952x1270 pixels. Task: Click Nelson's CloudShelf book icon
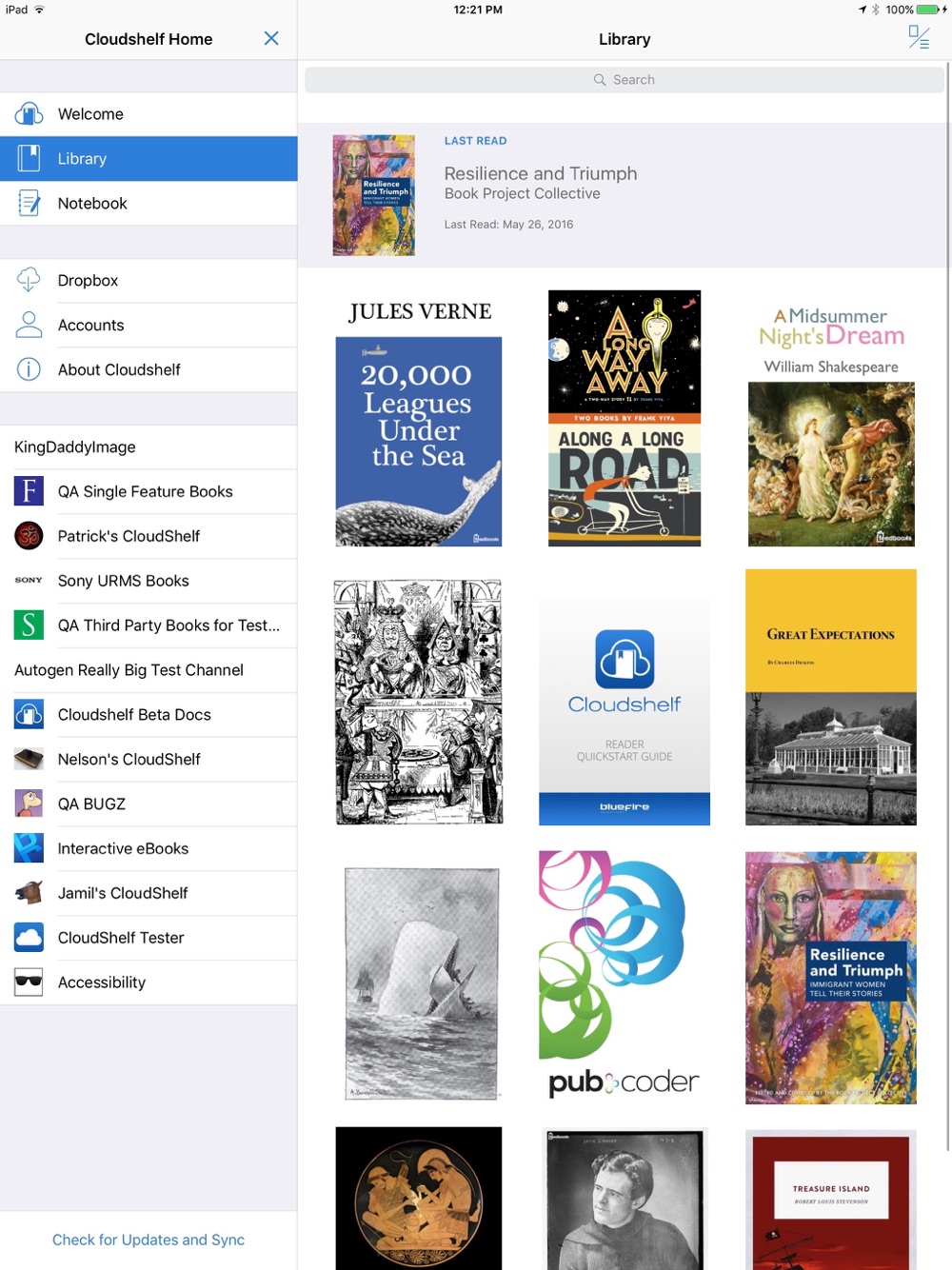pyautogui.click(x=29, y=759)
